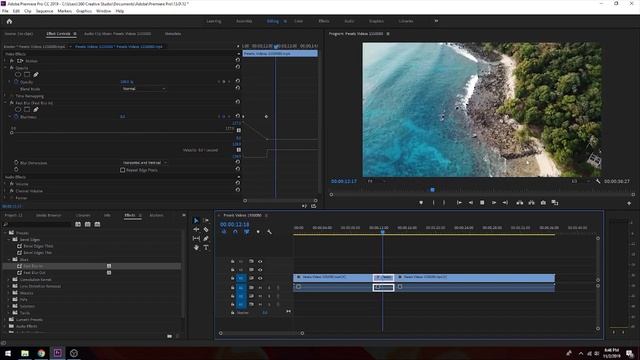Open the workspace overflow chevron menu
The width and height of the screenshot is (640, 360).
[436, 21]
